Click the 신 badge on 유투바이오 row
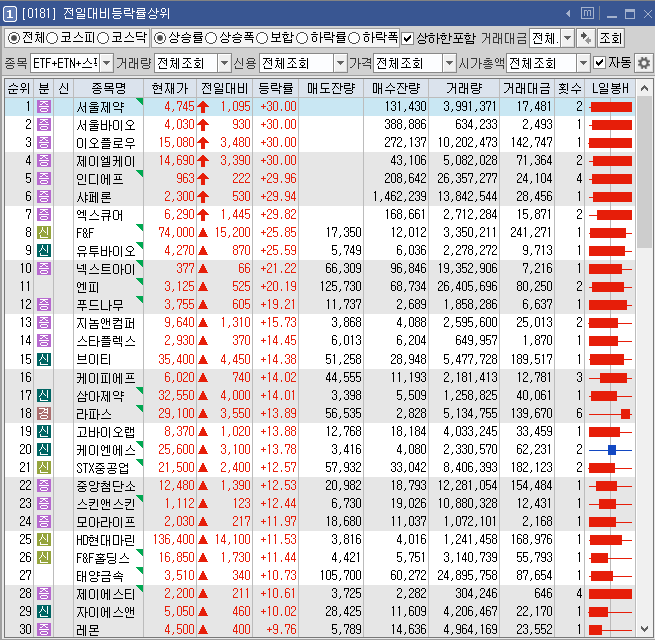 pyautogui.click(x=44, y=250)
